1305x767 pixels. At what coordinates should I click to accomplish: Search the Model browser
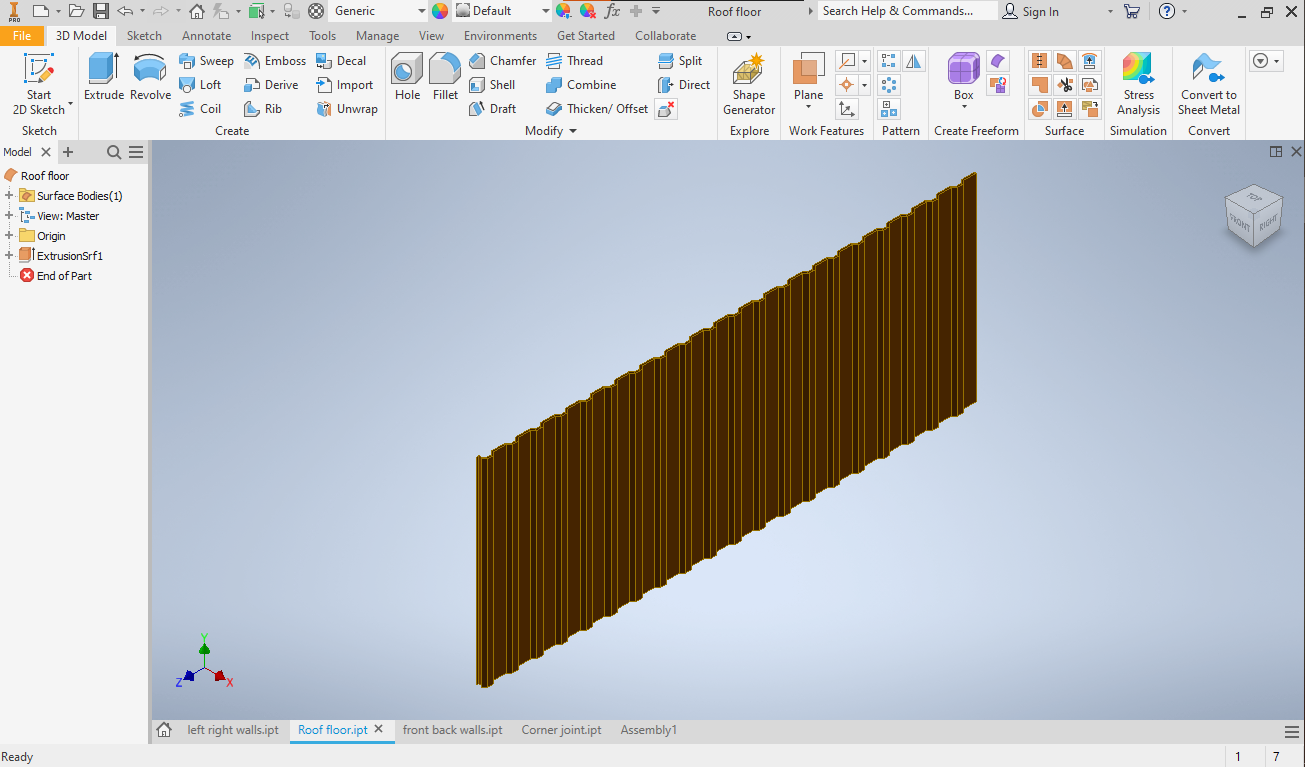tap(114, 152)
